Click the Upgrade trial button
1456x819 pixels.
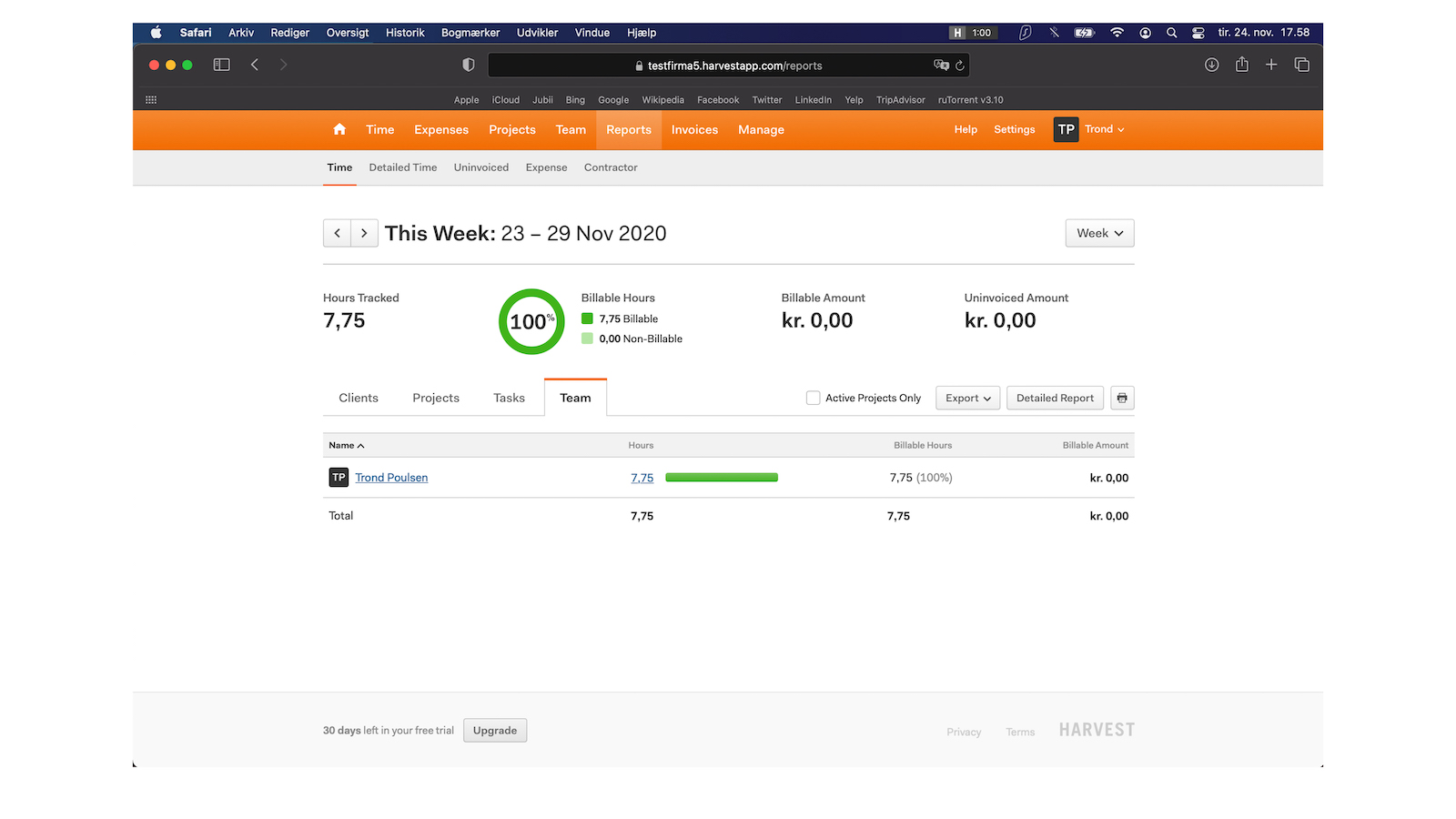pyautogui.click(x=495, y=731)
